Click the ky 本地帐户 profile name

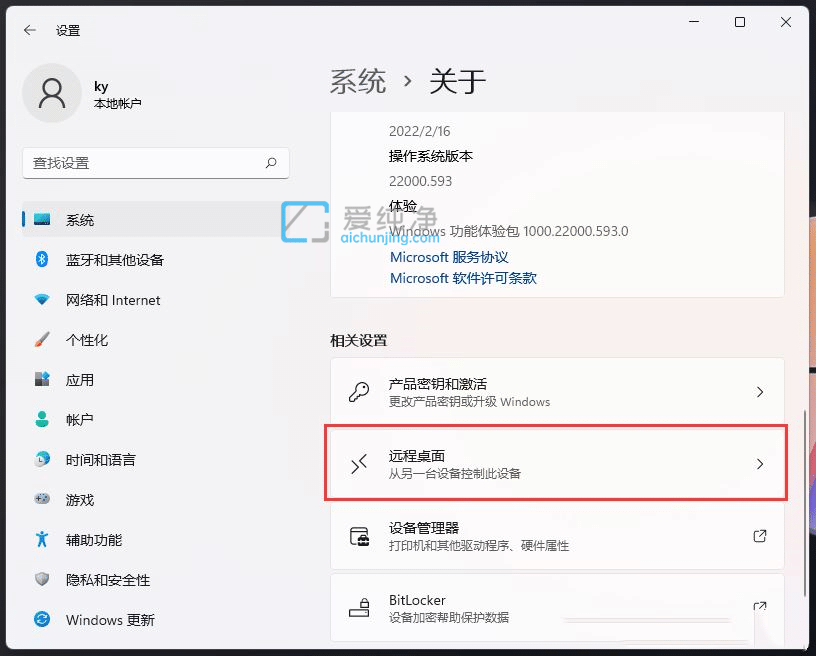[118, 94]
